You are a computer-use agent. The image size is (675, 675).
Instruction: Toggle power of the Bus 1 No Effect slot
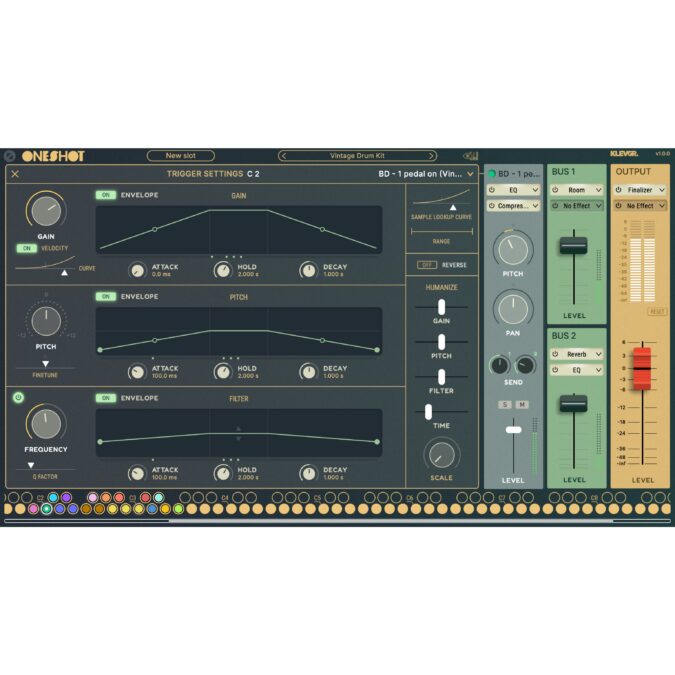click(x=555, y=206)
